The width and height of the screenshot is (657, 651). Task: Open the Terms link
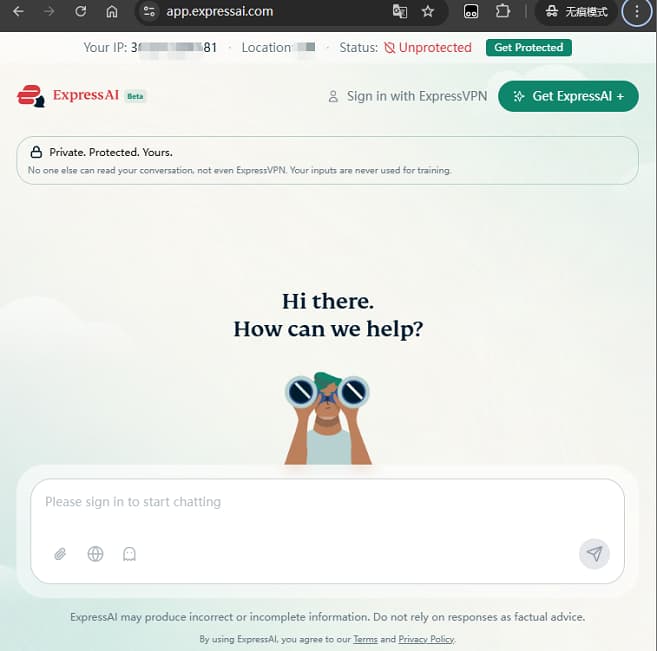[365, 639]
